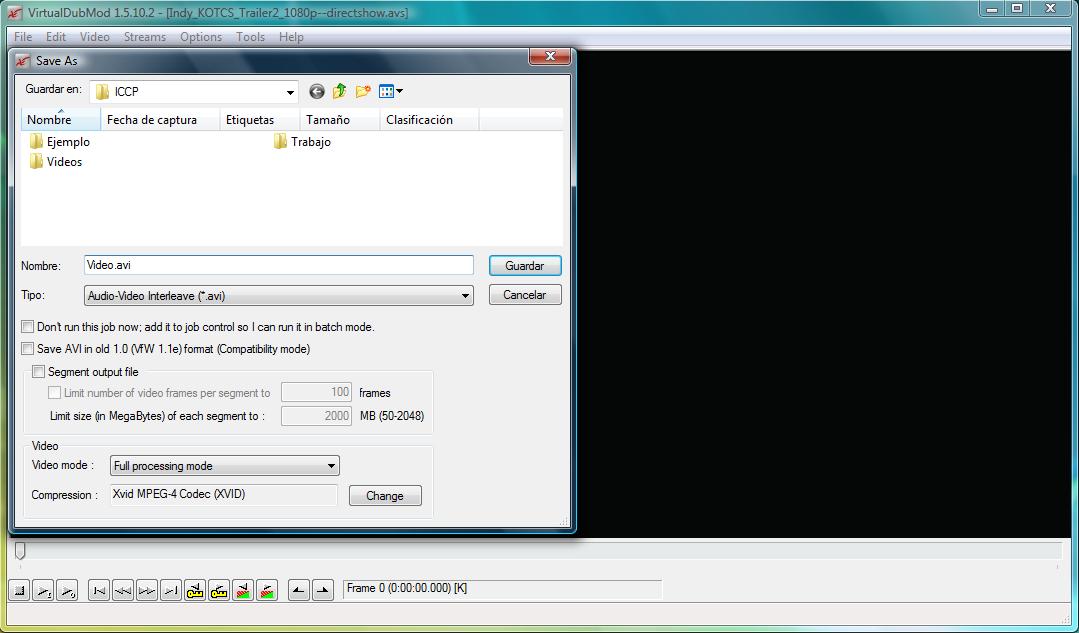Set the selection start mark

click(299, 590)
